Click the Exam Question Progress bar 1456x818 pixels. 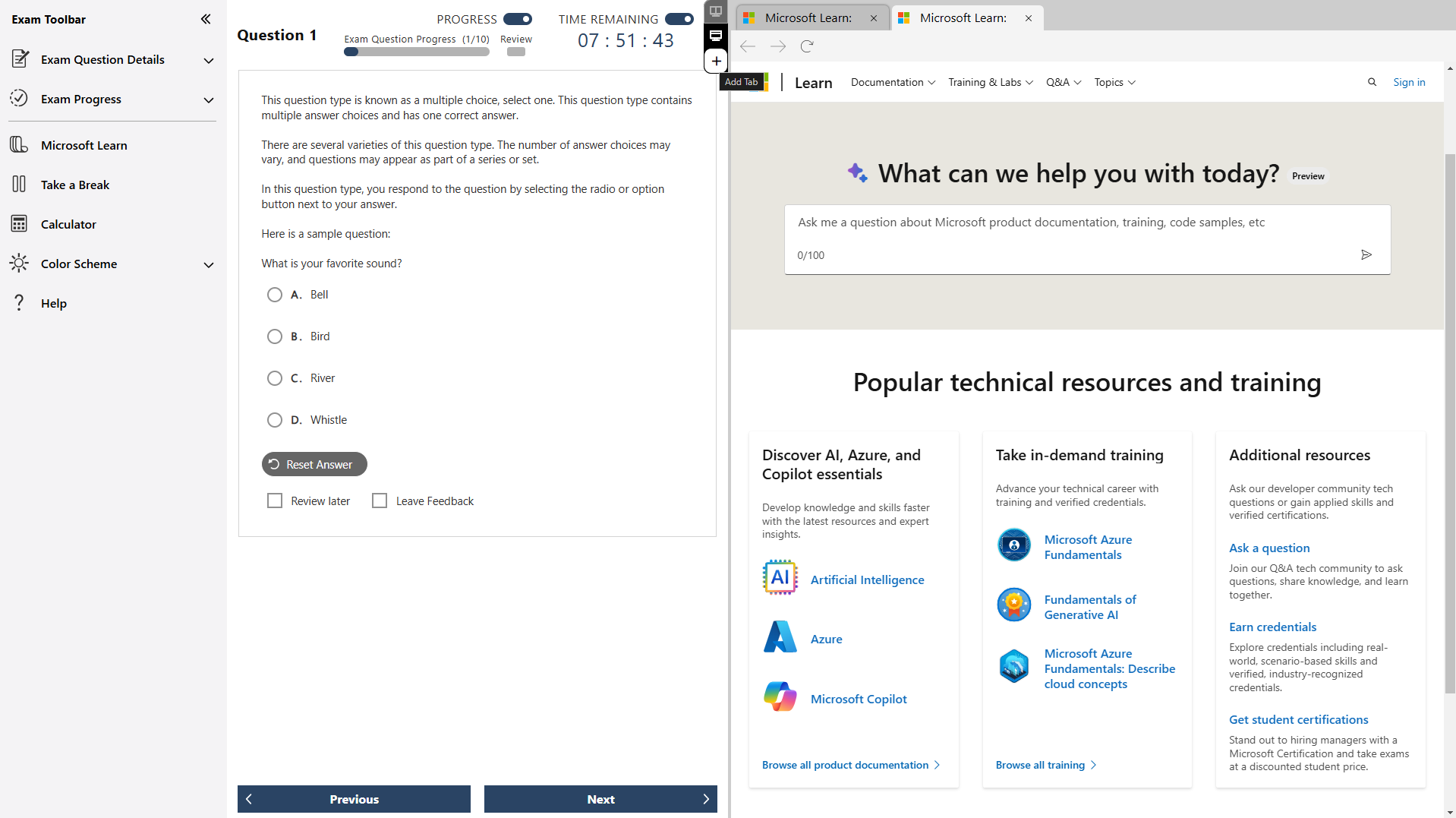coord(416,52)
